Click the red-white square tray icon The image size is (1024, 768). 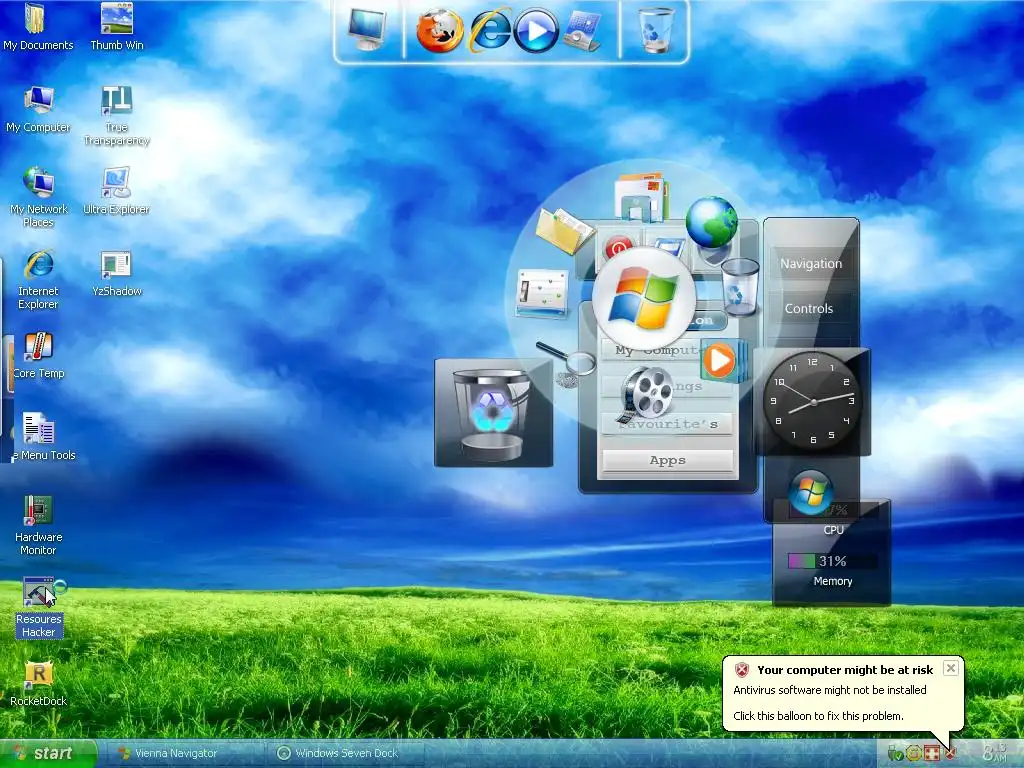click(932, 754)
